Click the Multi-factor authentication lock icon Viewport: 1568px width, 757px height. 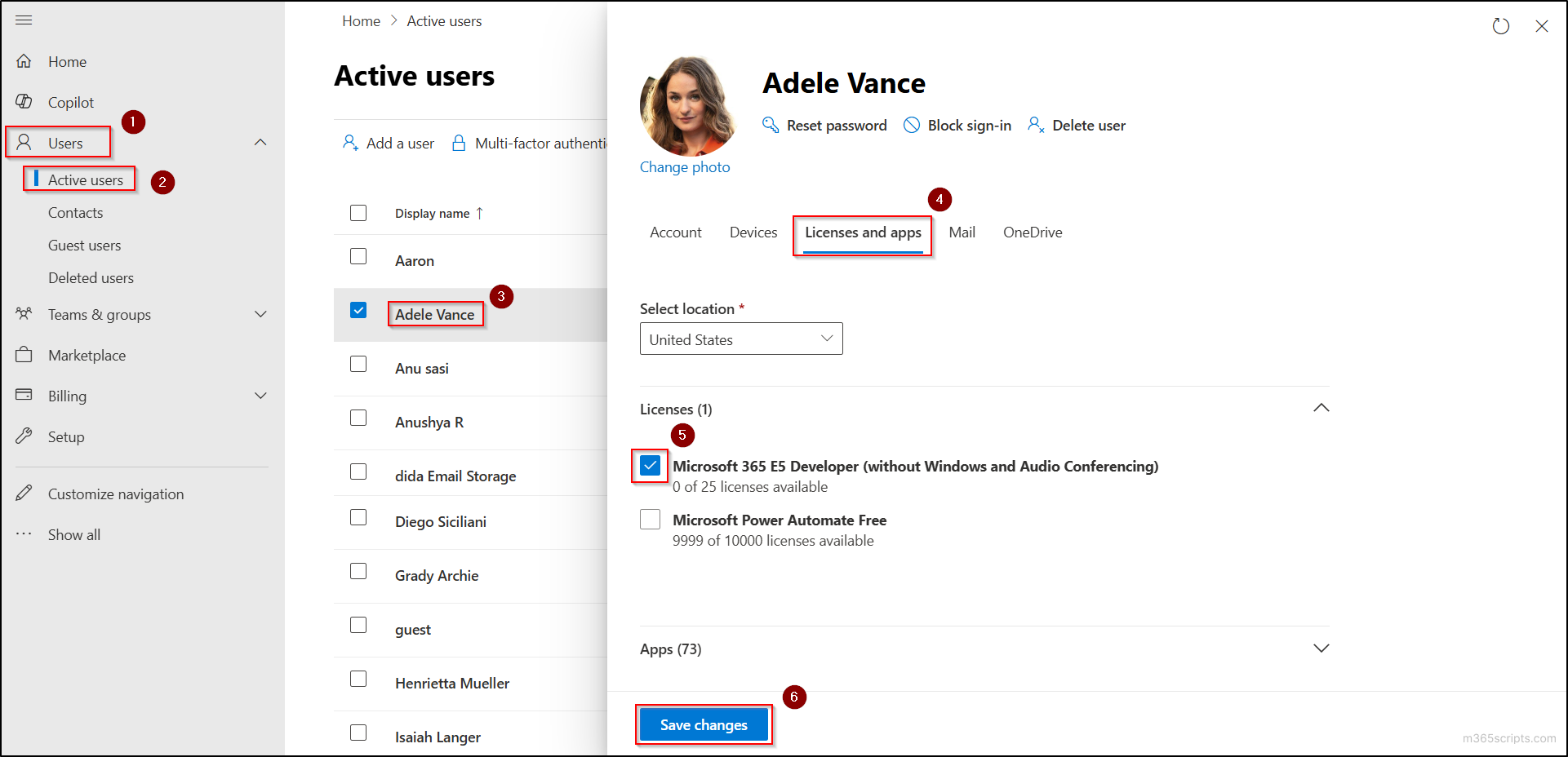(460, 143)
